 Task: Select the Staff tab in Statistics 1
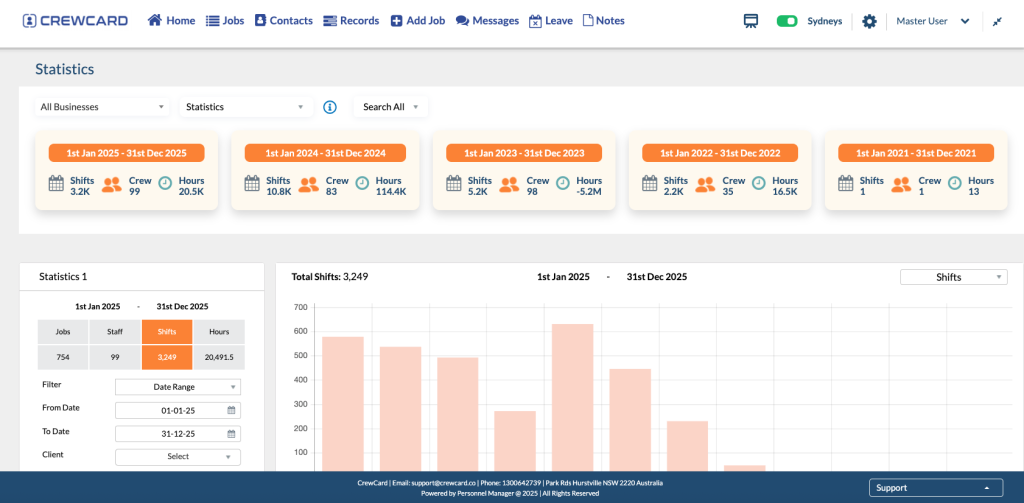(x=115, y=332)
